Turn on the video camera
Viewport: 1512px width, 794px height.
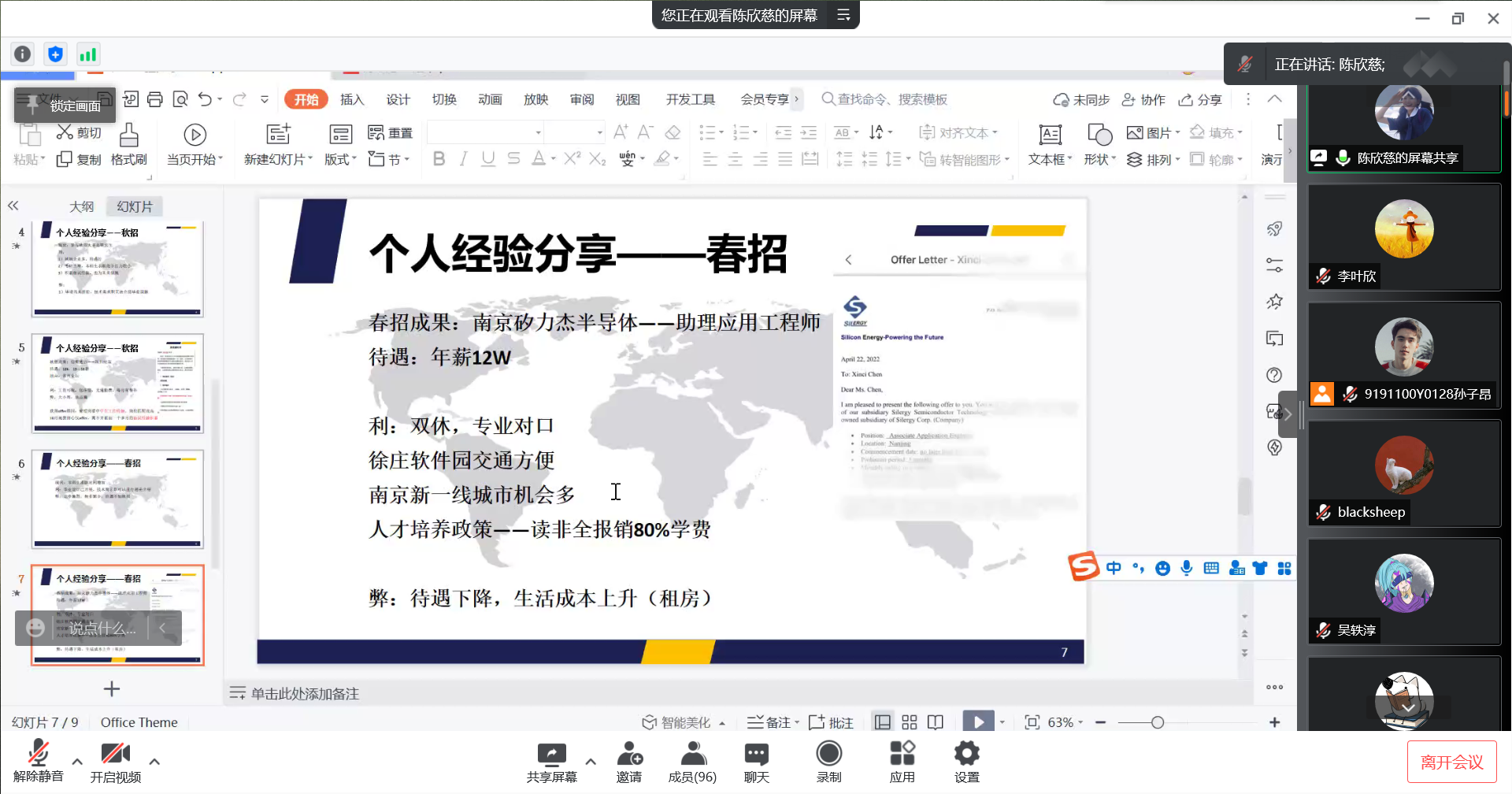tap(115, 755)
